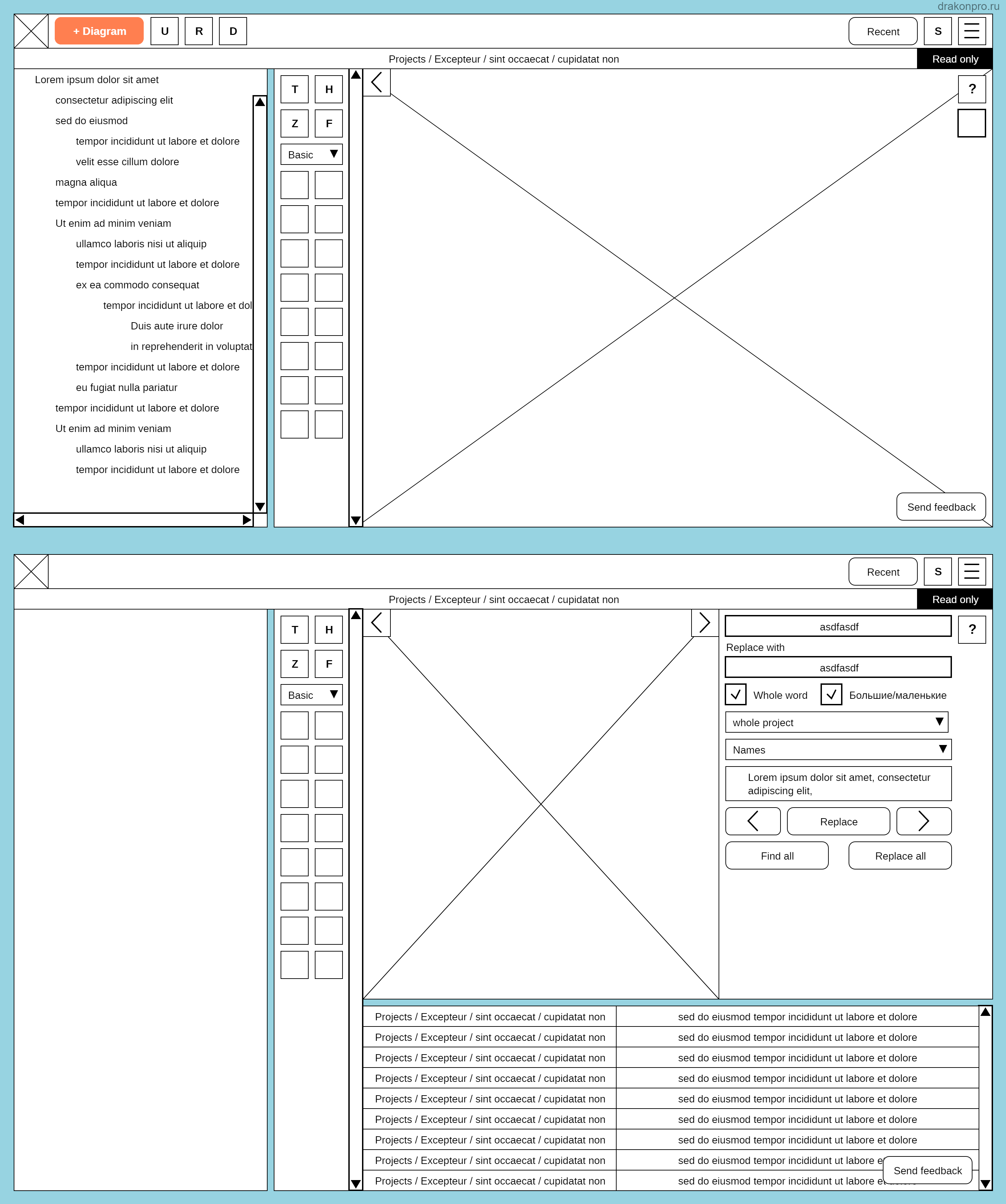Screen dimensions: 1006x1204
Task: Open Recent in the bottom wireframe
Action: (883, 572)
